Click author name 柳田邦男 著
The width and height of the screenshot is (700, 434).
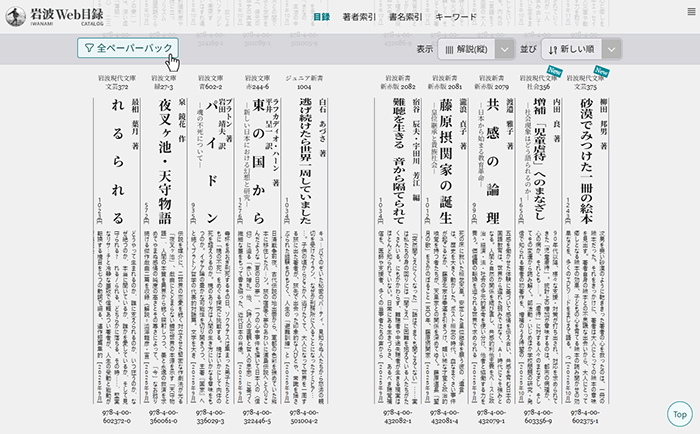click(x=604, y=124)
